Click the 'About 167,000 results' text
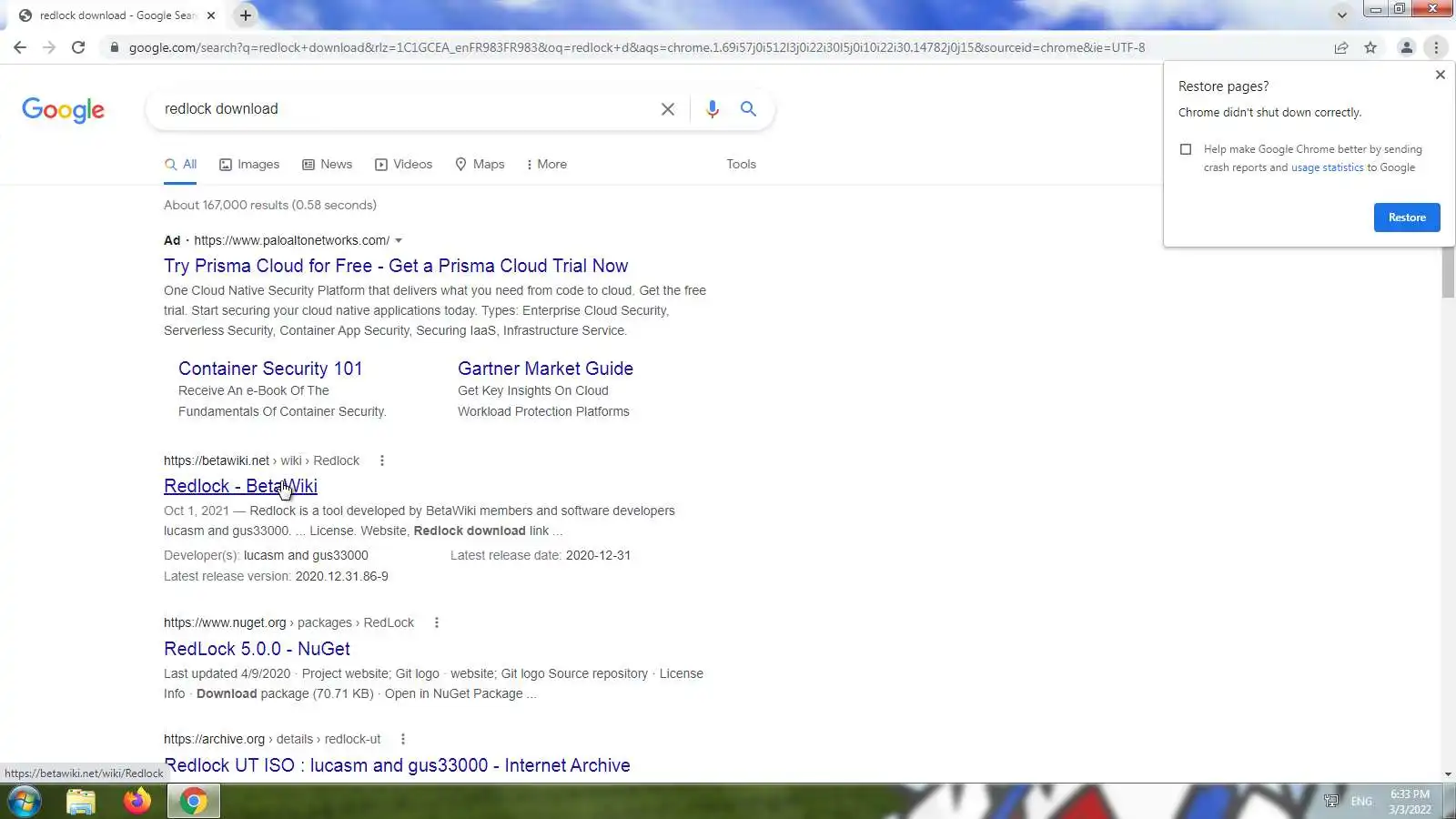This screenshot has width=1456, height=819. 270,206
